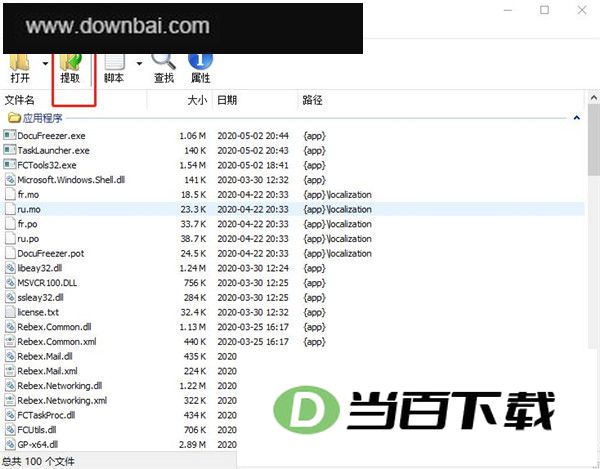Image resolution: width=600 pixels, height=469 pixels.
Task: Select the FCTaskProc.dll file icon
Action: [10, 415]
